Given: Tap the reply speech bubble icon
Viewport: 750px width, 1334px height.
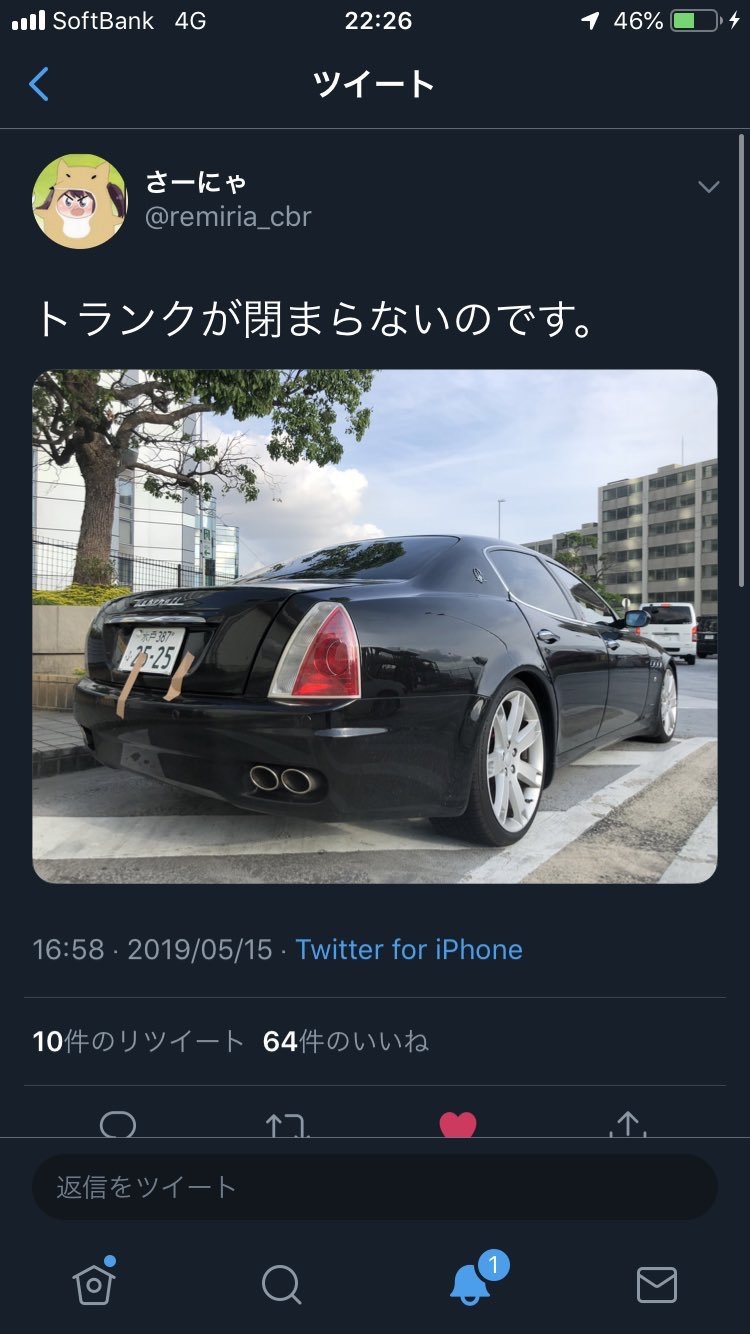Looking at the screenshot, I should pyautogui.click(x=118, y=1125).
